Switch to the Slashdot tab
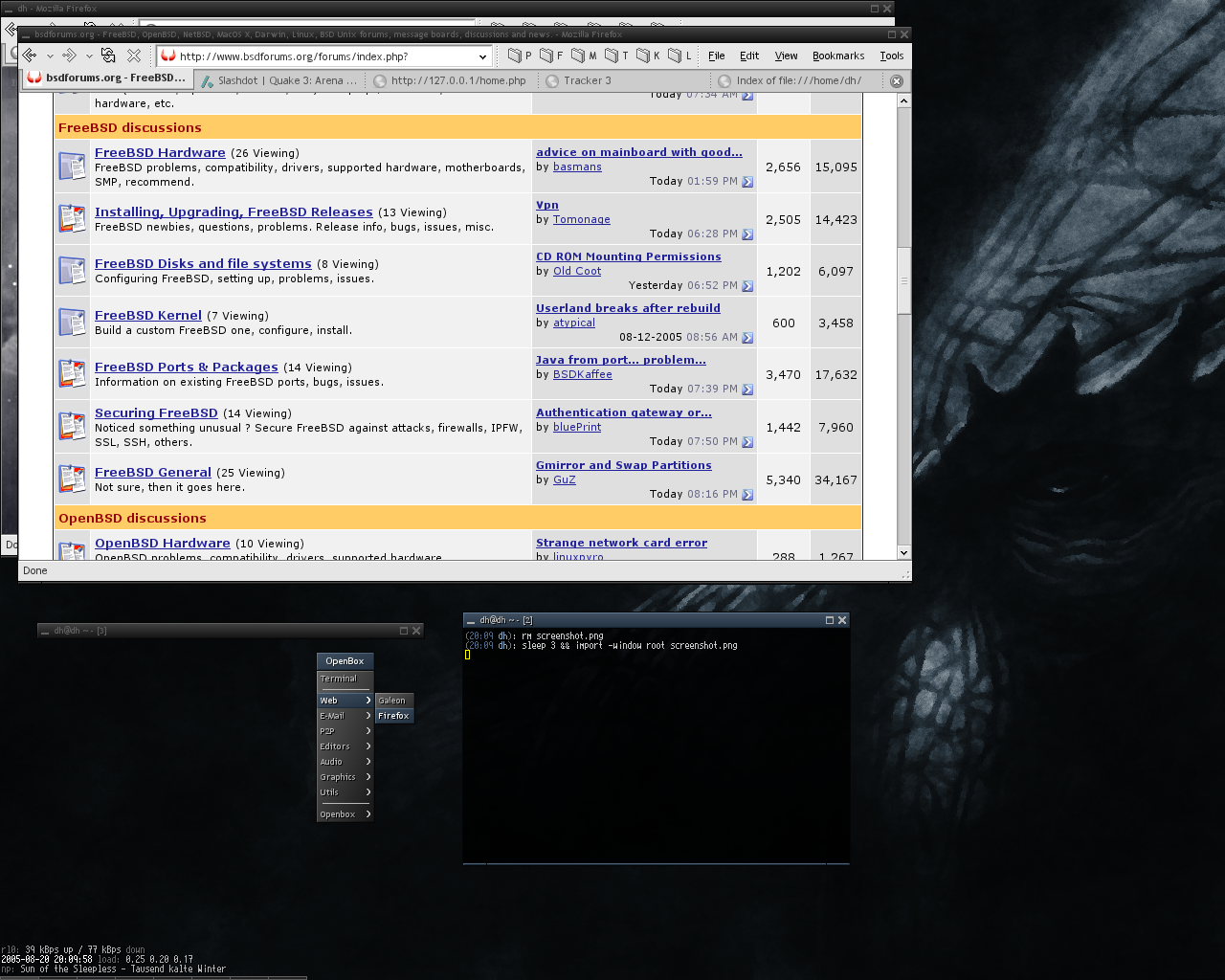The width and height of the screenshot is (1225, 980). coord(278,81)
